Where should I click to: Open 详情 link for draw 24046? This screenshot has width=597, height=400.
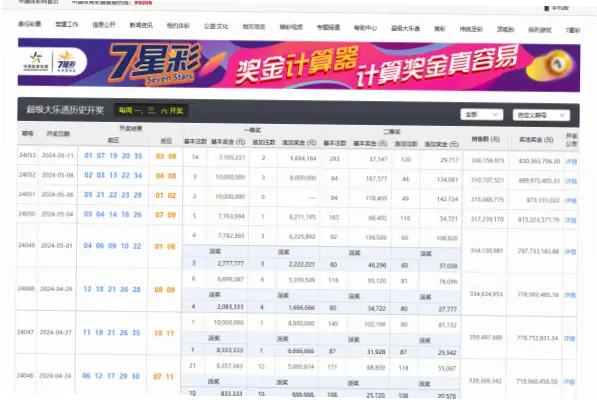click(569, 382)
